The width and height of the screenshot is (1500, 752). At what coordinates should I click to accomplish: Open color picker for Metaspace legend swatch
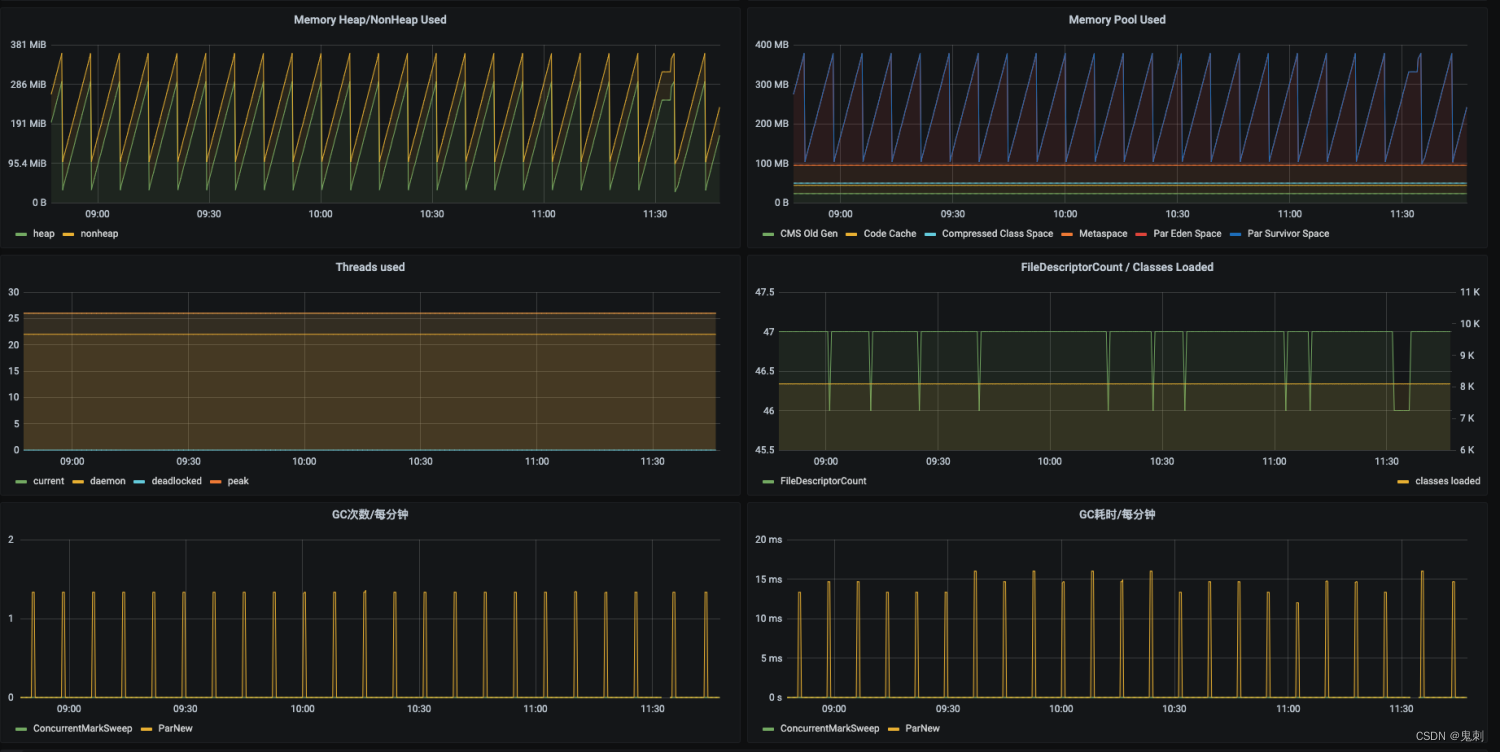(1067, 234)
